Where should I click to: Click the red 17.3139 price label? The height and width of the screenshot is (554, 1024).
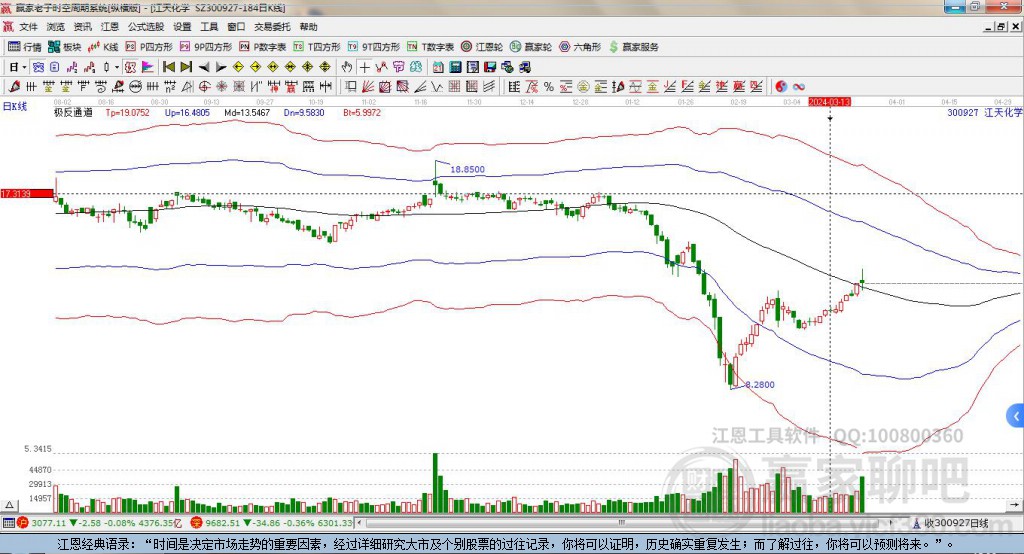point(27,194)
